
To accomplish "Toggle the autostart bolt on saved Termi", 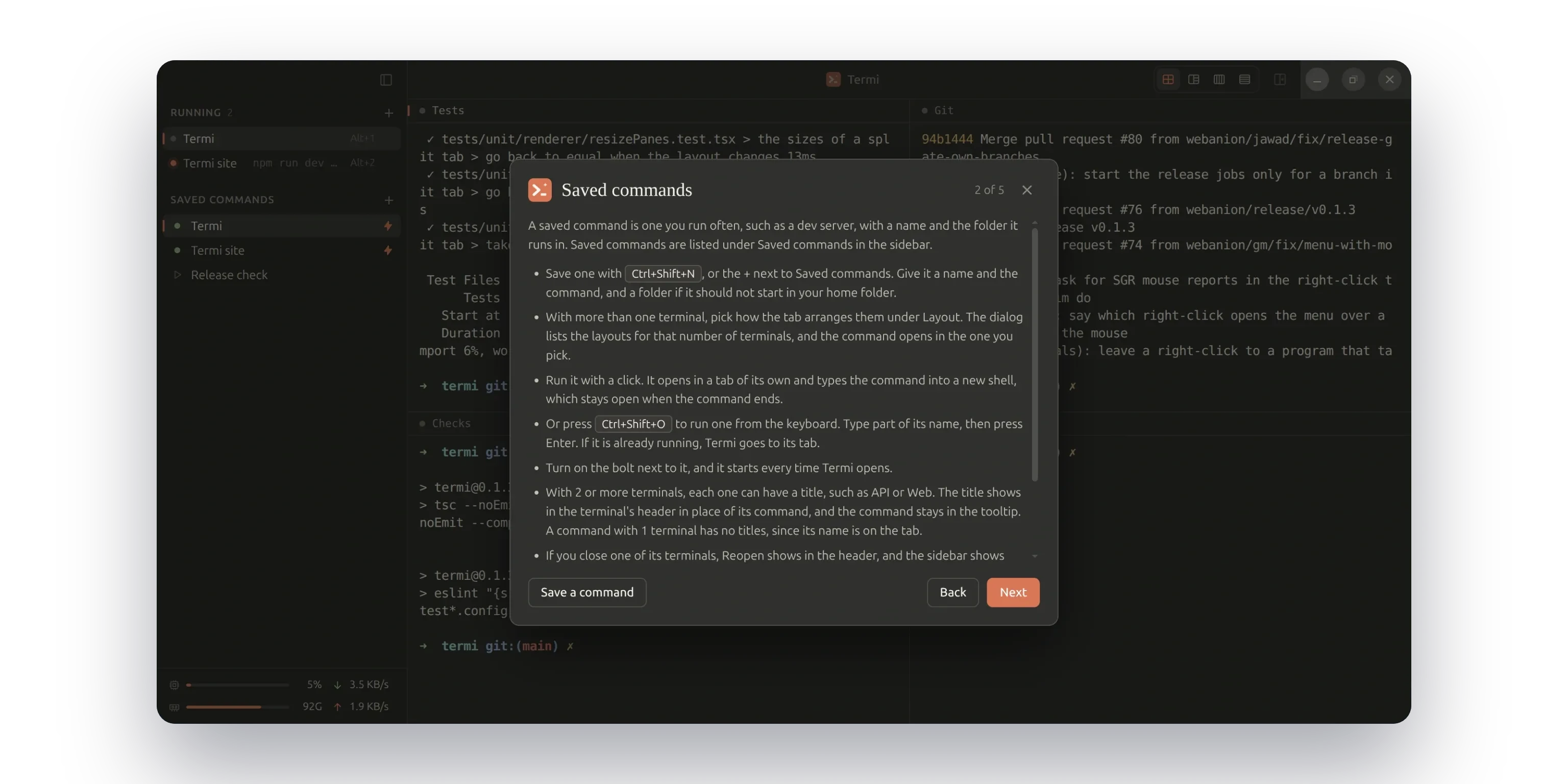I will (388, 226).
